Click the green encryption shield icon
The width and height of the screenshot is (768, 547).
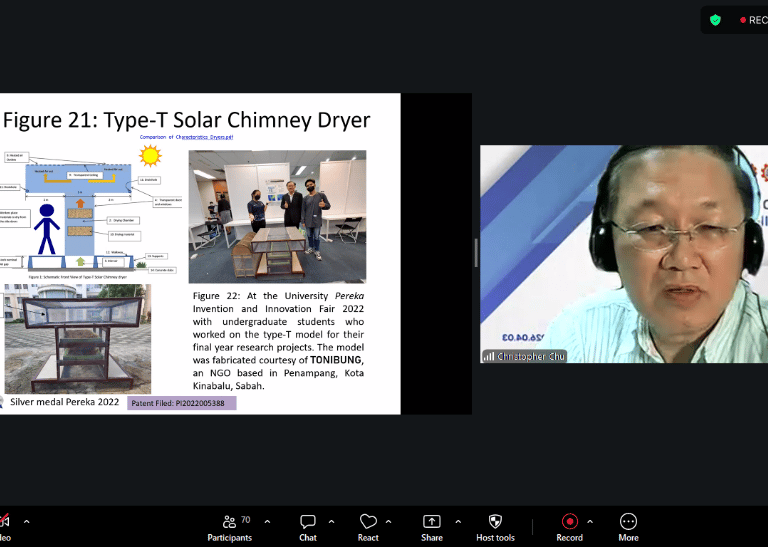pos(716,20)
